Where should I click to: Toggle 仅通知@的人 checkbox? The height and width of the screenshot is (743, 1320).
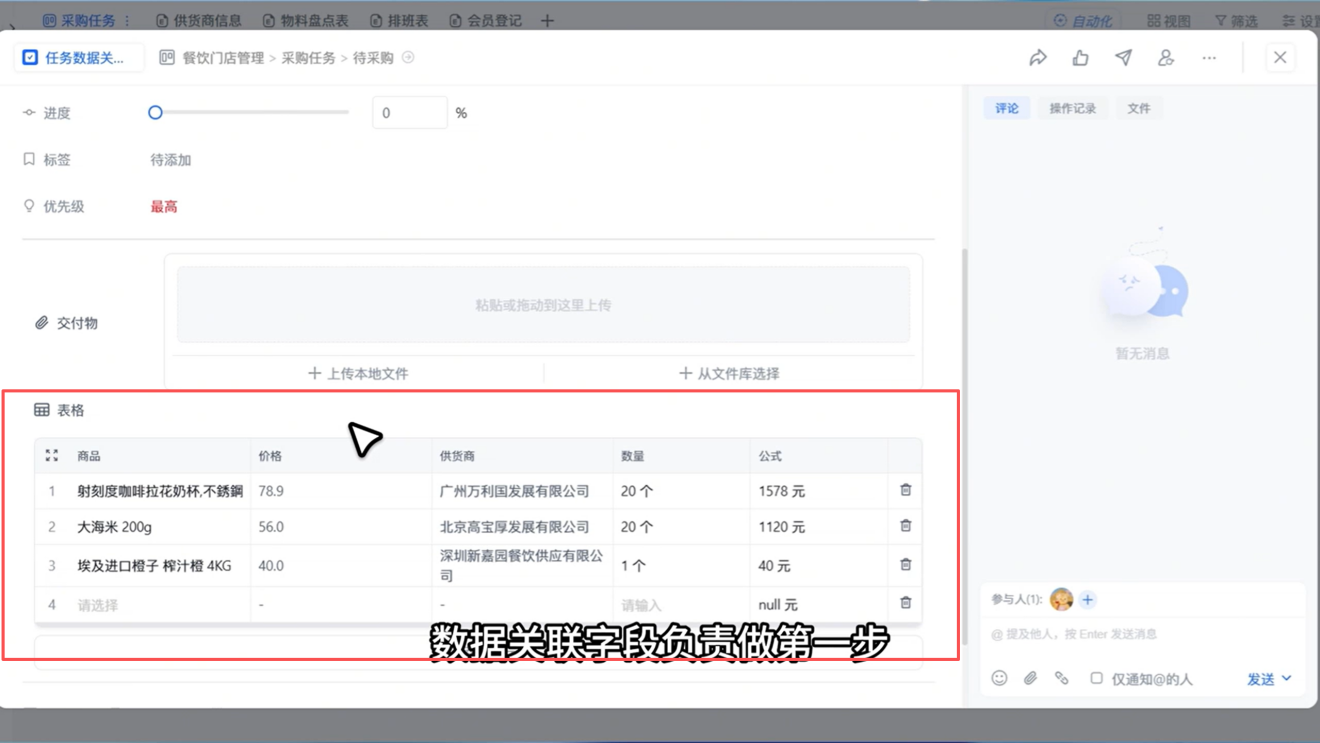1096,678
